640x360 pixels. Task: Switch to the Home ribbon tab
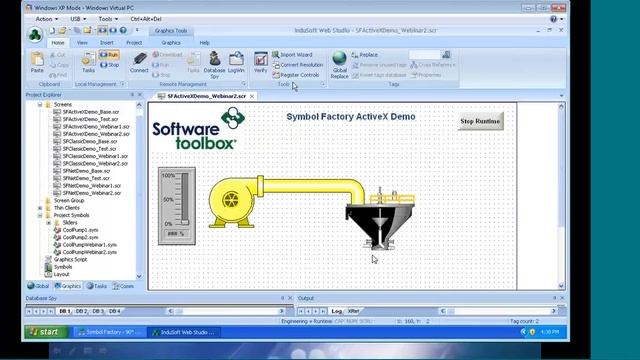(x=58, y=42)
